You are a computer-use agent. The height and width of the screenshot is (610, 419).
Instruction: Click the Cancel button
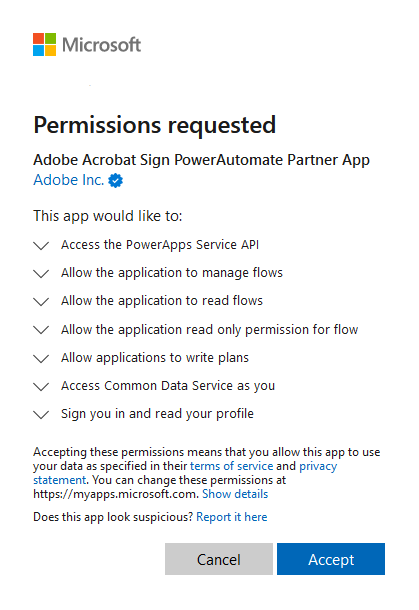coord(219,559)
